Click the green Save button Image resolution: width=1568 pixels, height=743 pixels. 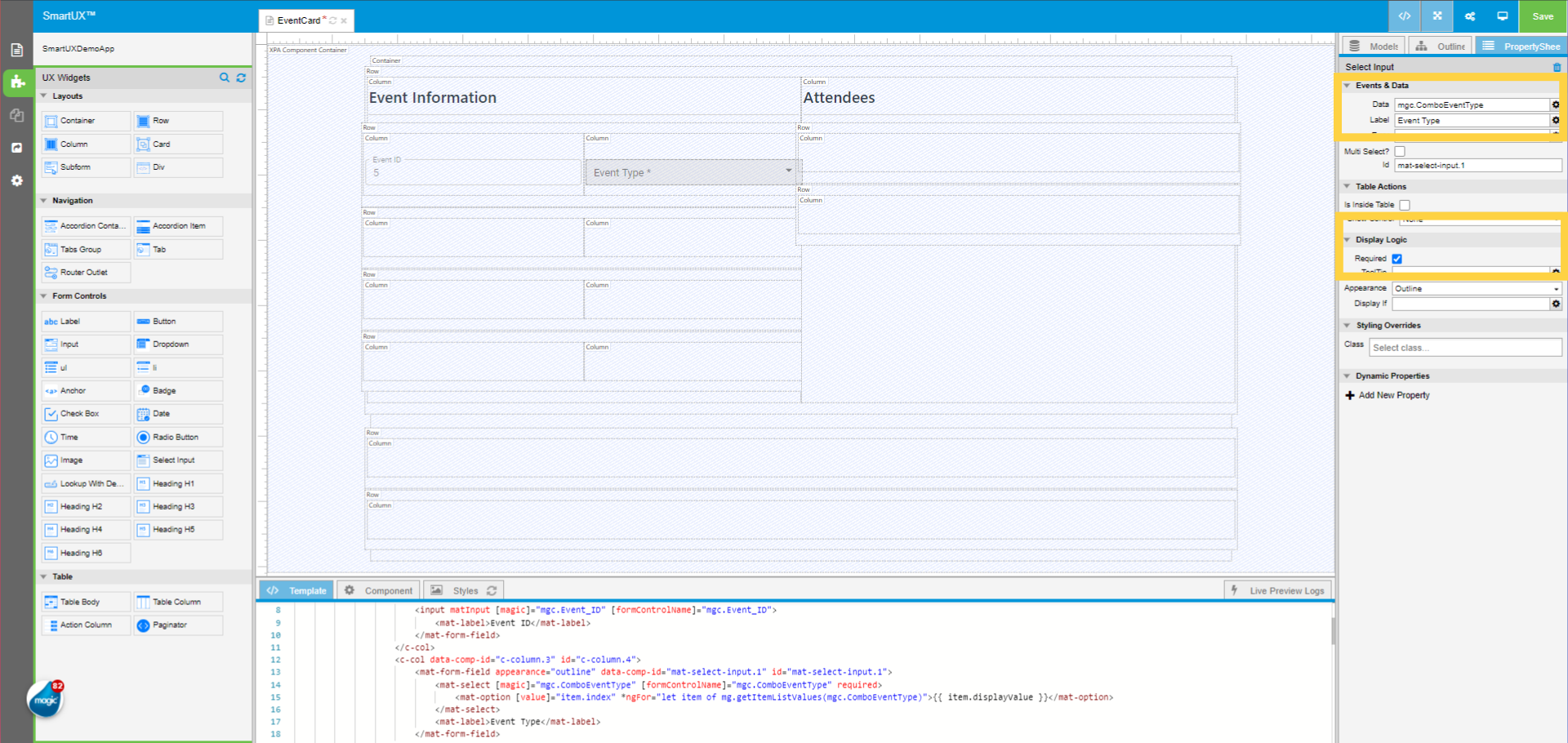[1542, 16]
